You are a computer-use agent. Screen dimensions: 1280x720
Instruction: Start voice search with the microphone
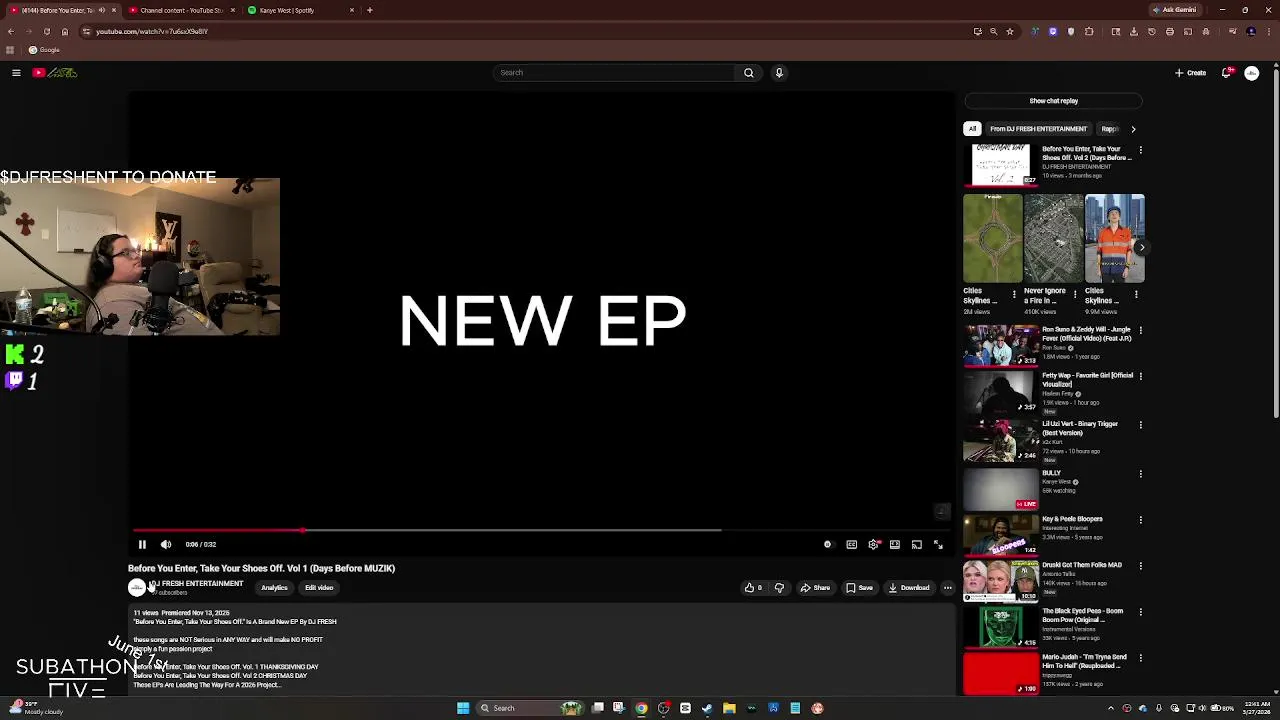[x=779, y=73]
